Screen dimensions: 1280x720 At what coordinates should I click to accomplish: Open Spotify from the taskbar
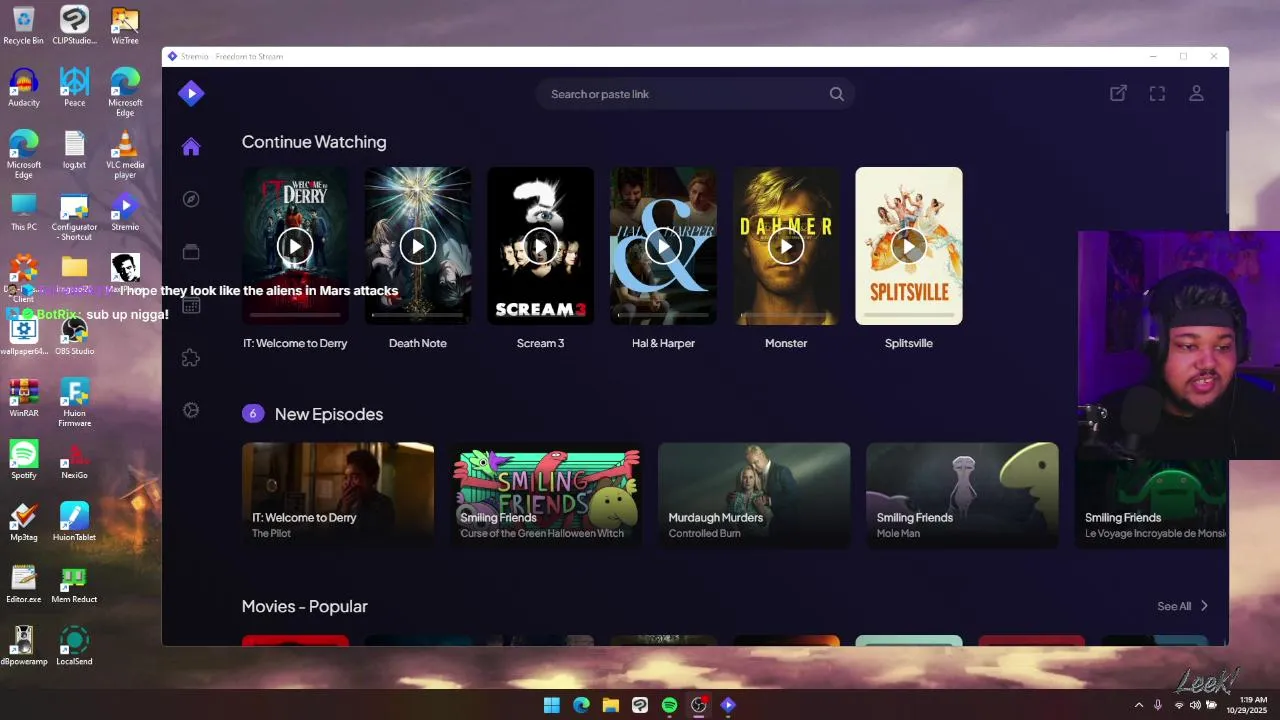point(670,705)
